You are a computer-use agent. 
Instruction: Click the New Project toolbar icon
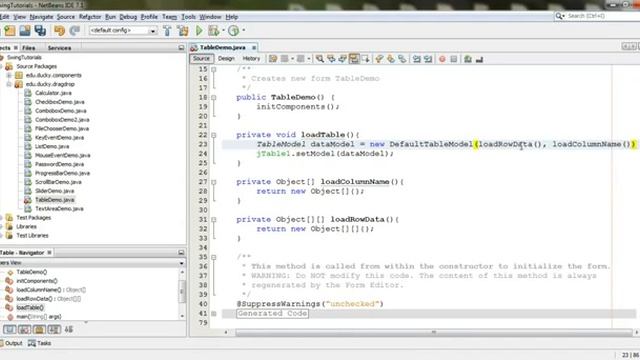[10, 31]
